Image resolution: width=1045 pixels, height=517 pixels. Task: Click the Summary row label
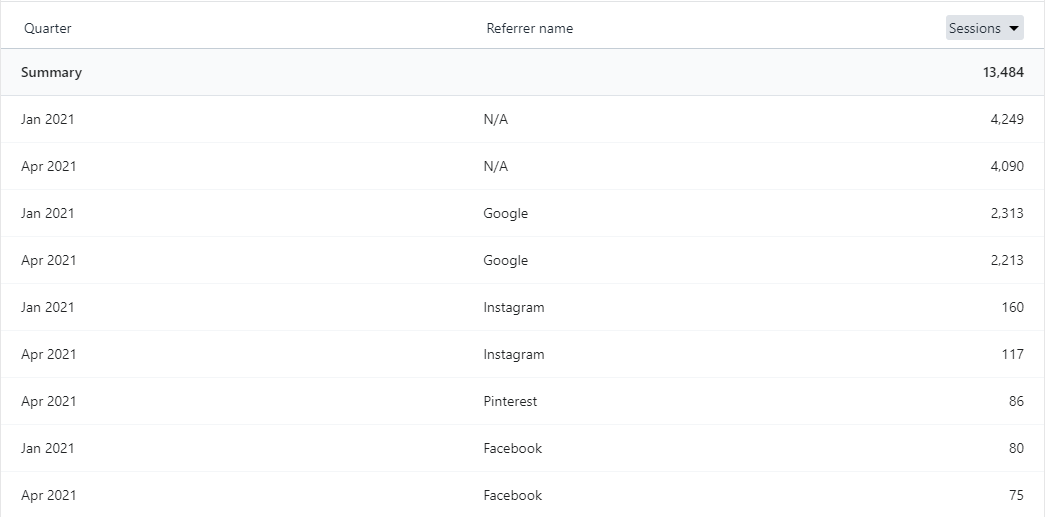[x=51, y=72]
